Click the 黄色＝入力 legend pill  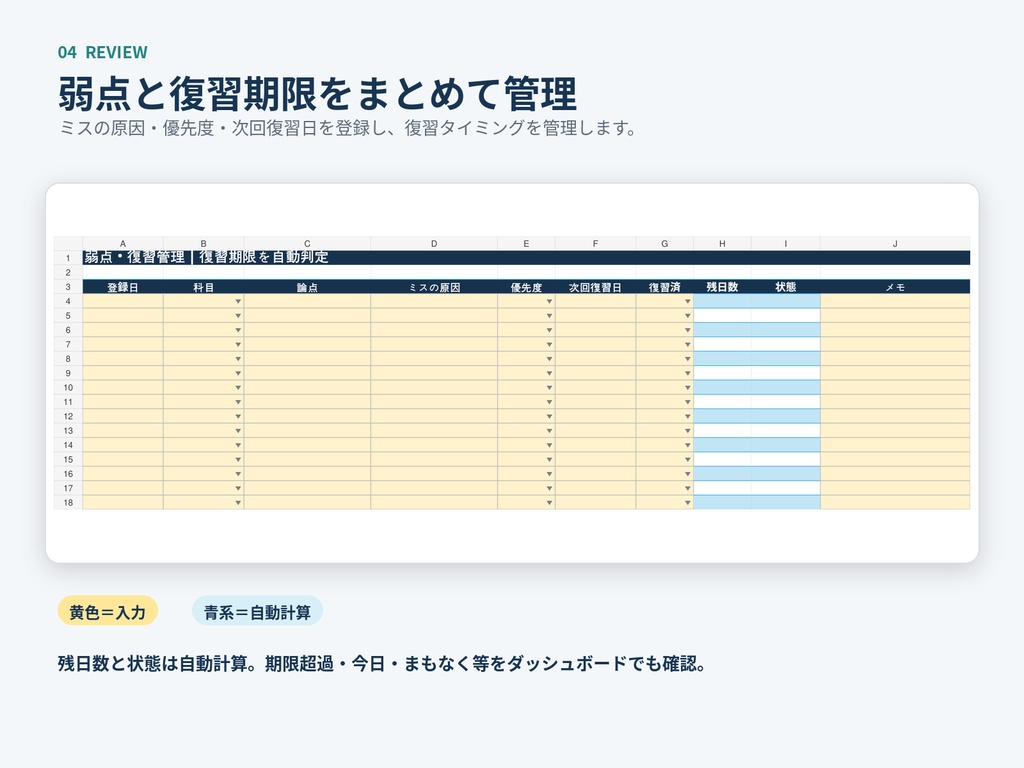(108, 611)
